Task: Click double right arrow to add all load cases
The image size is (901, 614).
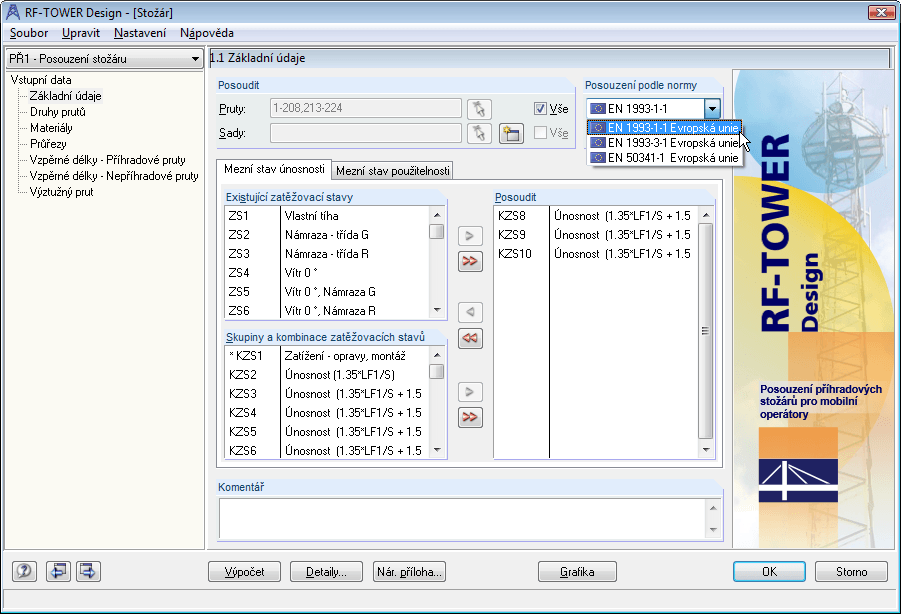Action: click(x=470, y=261)
